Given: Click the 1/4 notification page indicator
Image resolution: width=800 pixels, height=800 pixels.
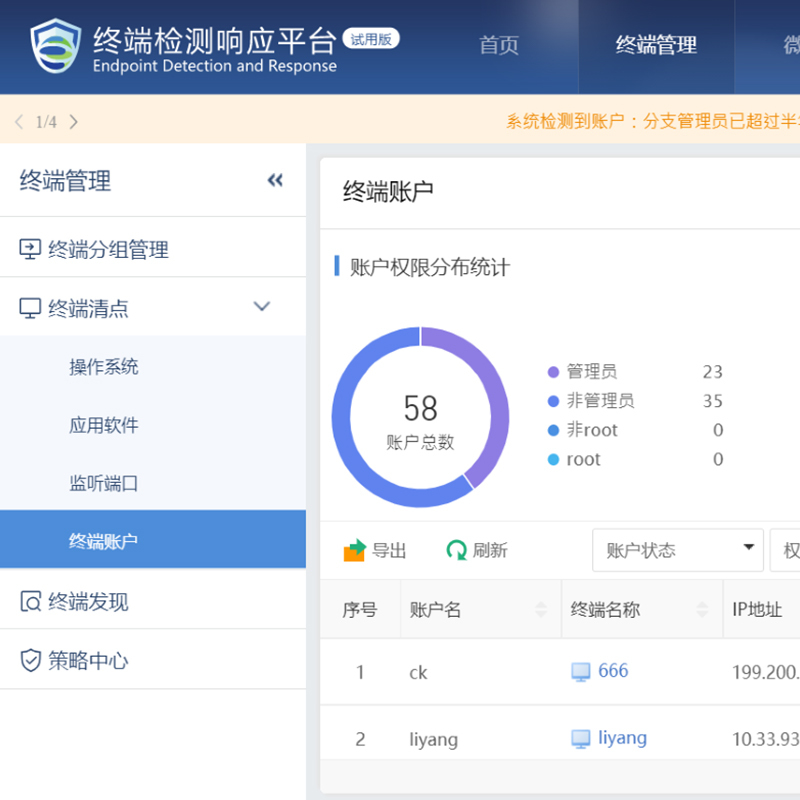Looking at the screenshot, I should 46,122.
